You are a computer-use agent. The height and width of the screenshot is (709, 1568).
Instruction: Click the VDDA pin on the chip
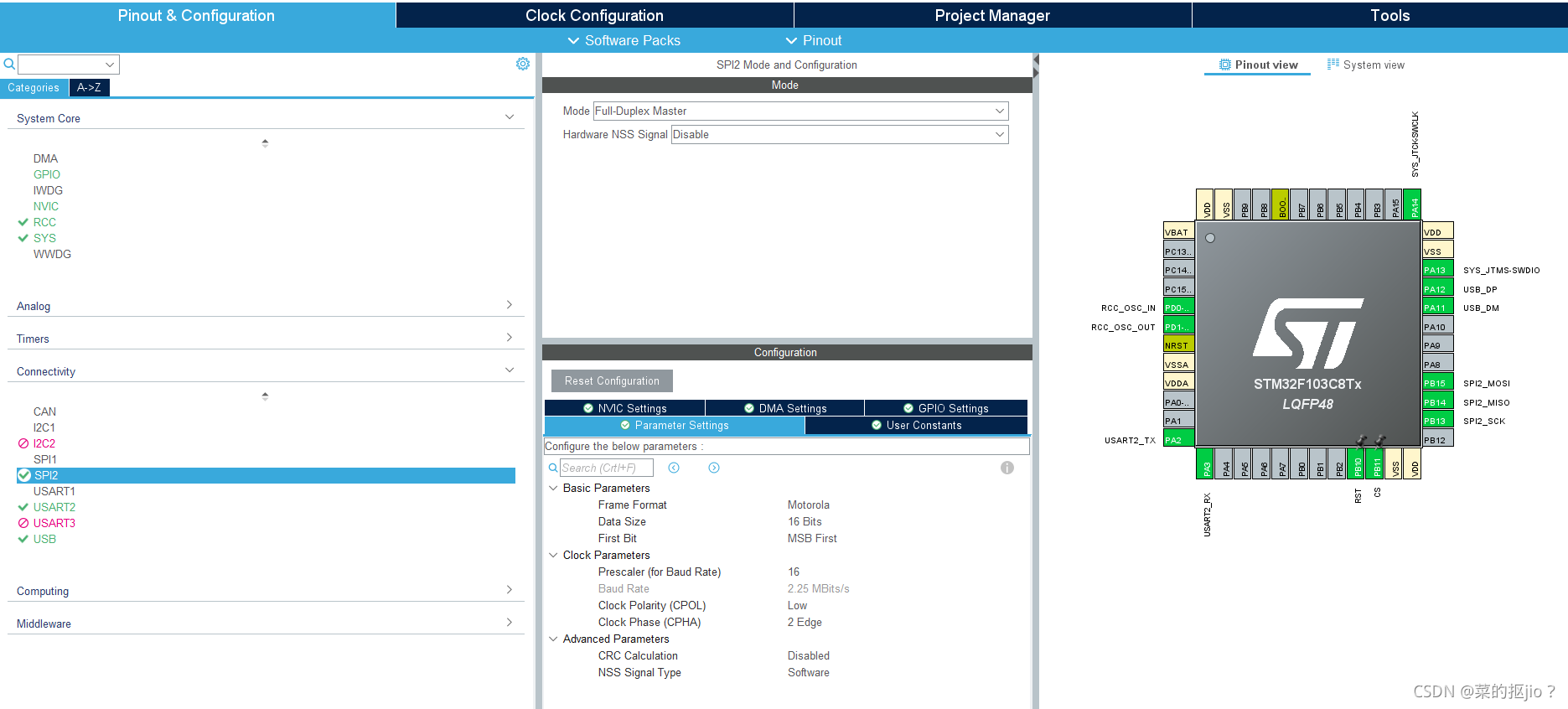[x=1178, y=383]
